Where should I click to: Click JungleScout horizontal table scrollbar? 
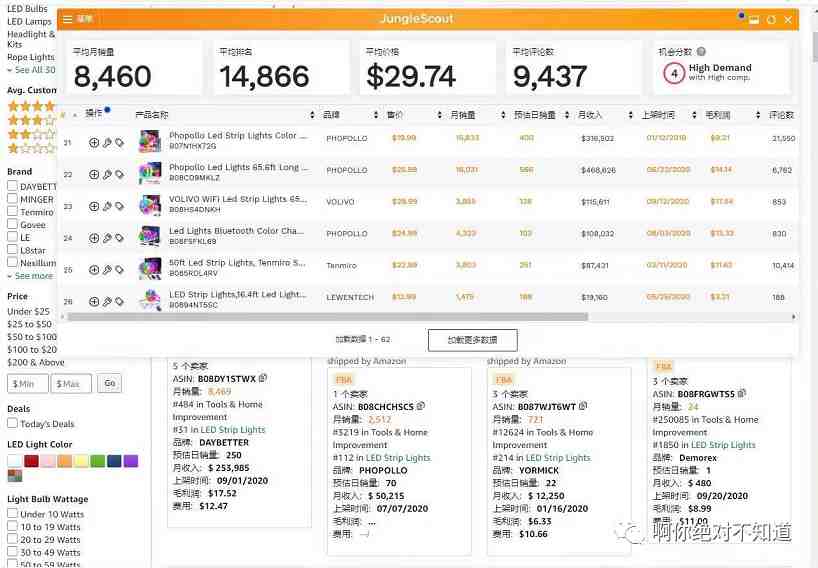(328, 317)
